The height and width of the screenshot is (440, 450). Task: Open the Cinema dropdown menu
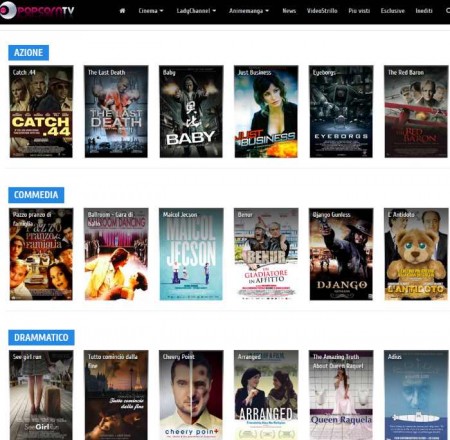(151, 11)
